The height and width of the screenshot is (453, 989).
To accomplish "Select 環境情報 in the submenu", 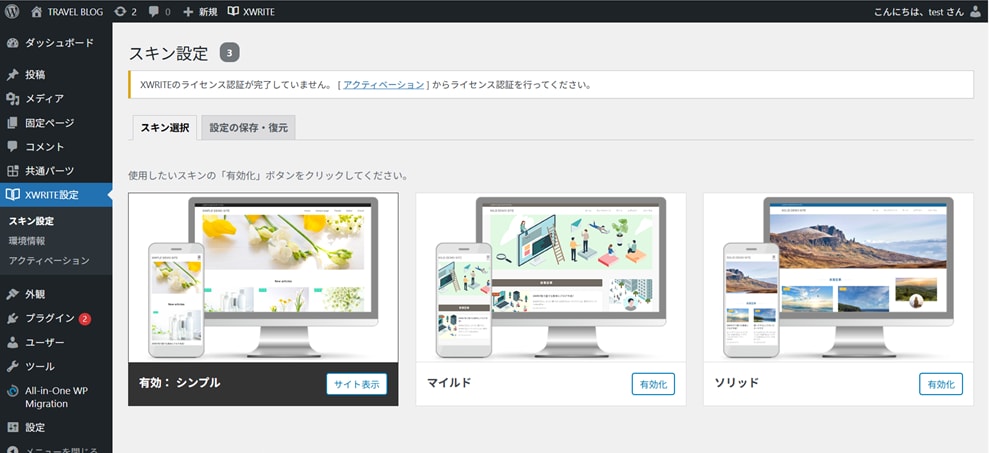I will pos(27,241).
